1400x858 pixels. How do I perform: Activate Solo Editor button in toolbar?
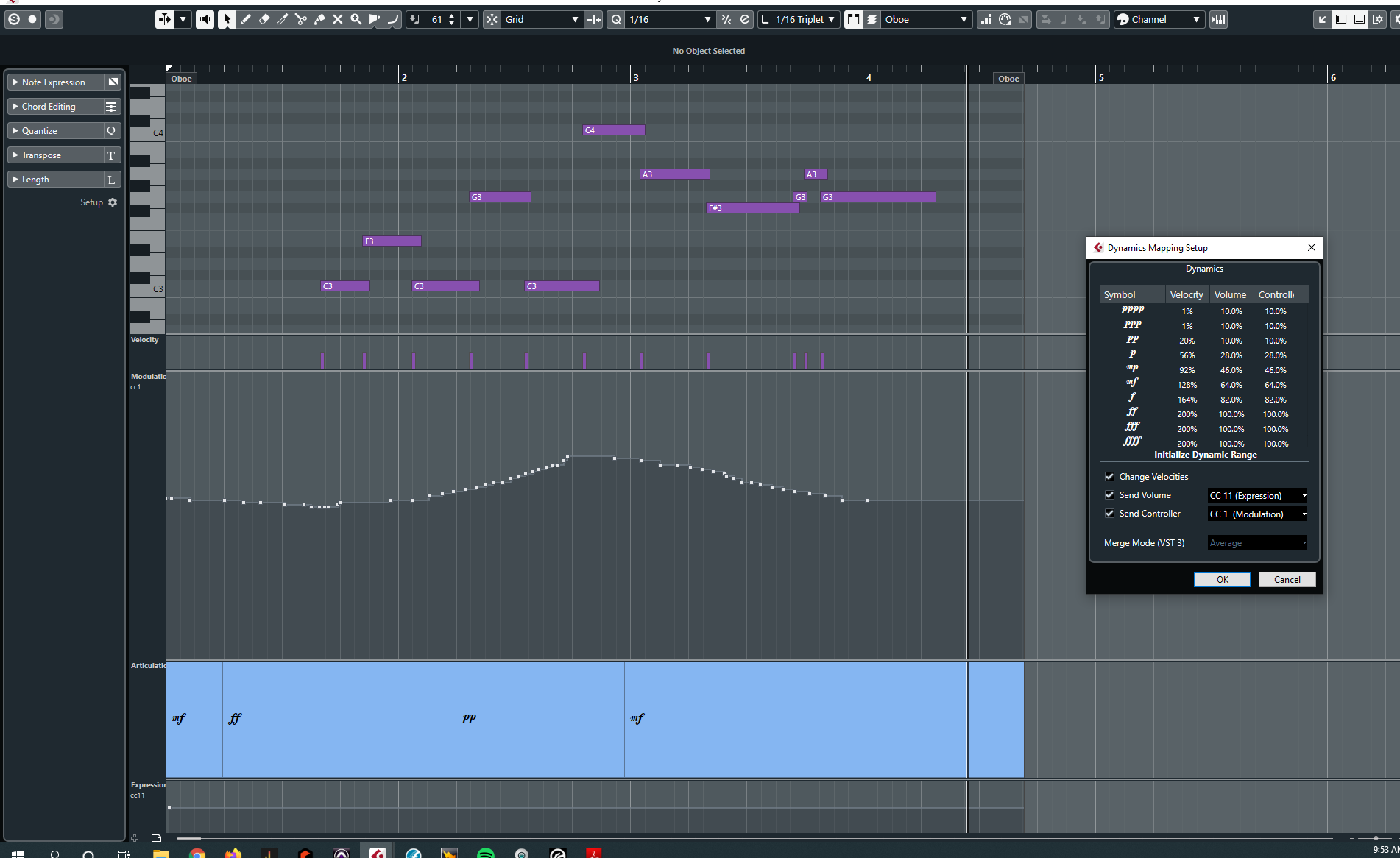tap(14, 19)
